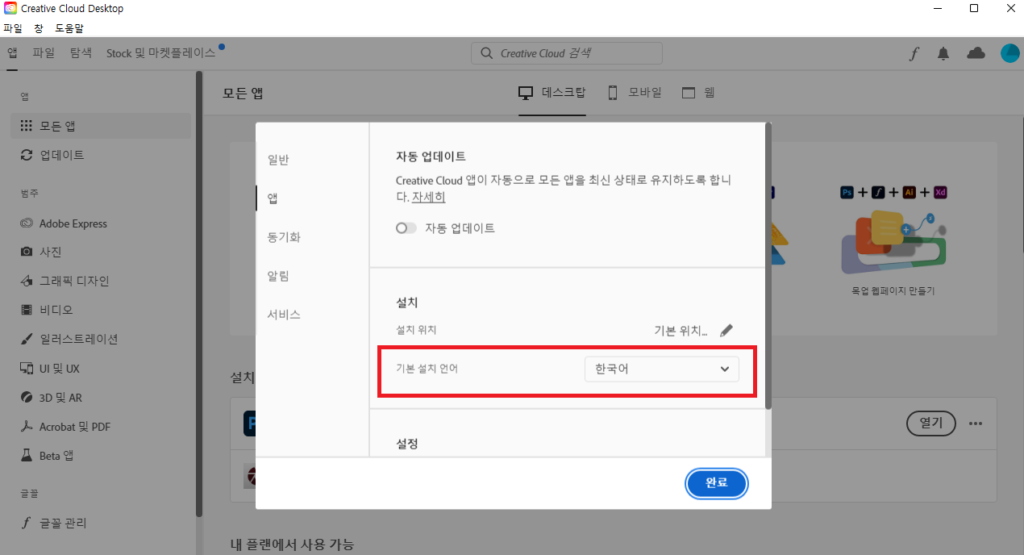Select 동기화 in preferences sidebar
The height and width of the screenshot is (555, 1024).
click(x=283, y=237)
